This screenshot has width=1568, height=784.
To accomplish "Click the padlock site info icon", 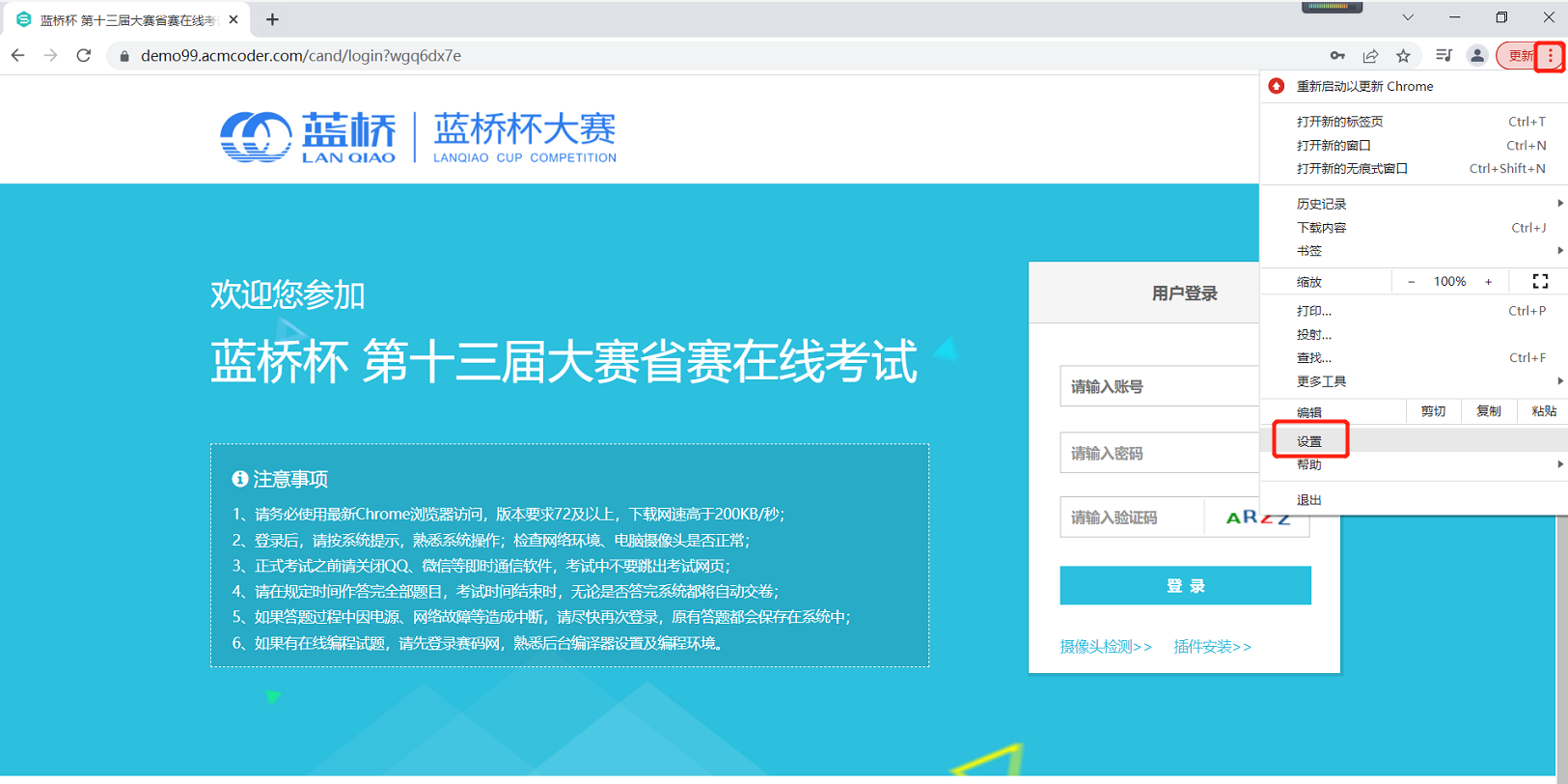I will (x=124, y=56).
